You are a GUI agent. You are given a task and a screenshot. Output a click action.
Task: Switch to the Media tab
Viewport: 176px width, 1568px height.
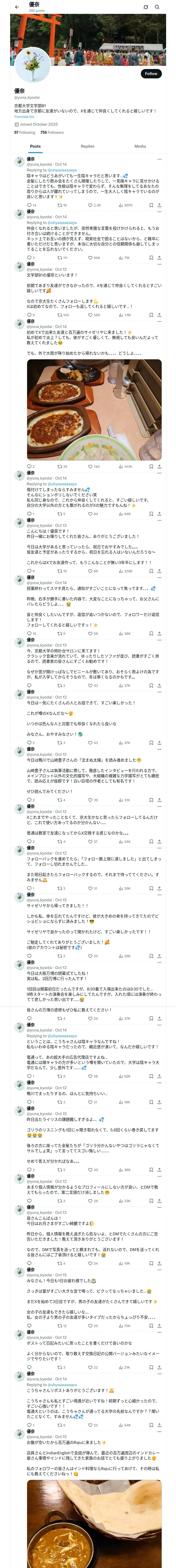140,146
